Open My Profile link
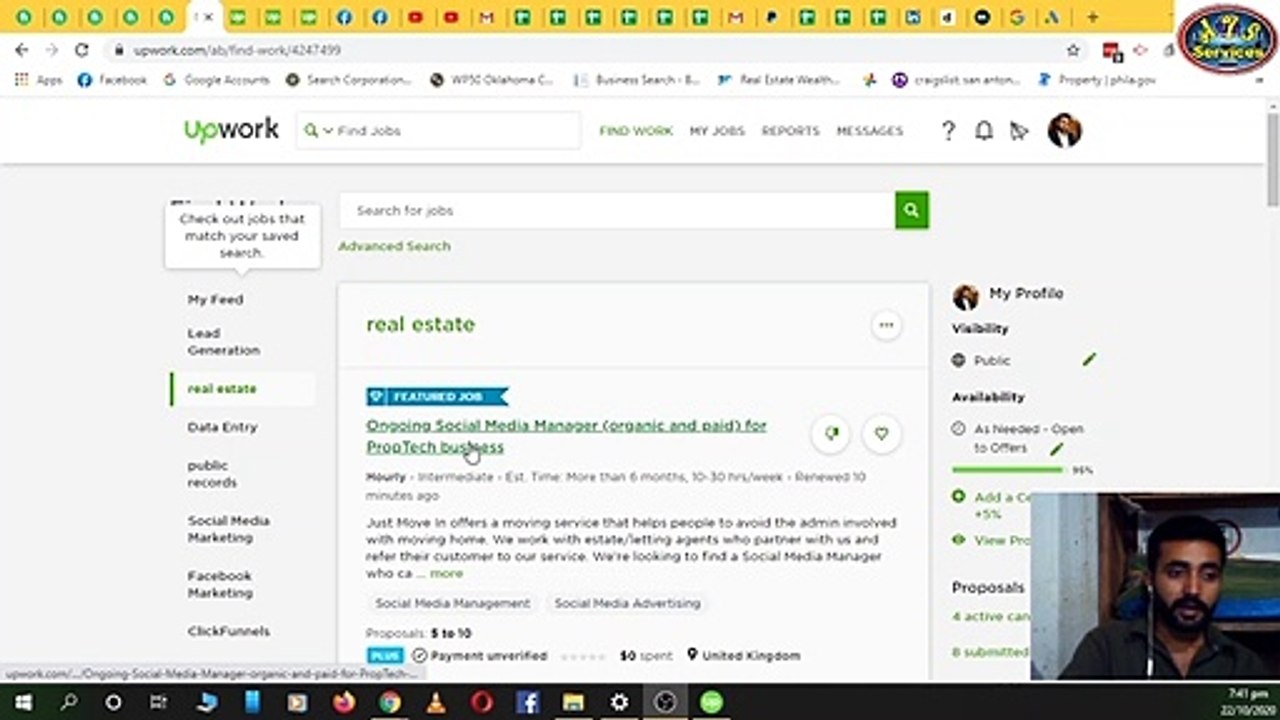The width and height of the screenshot is (1280, 720). [1026, 294]
